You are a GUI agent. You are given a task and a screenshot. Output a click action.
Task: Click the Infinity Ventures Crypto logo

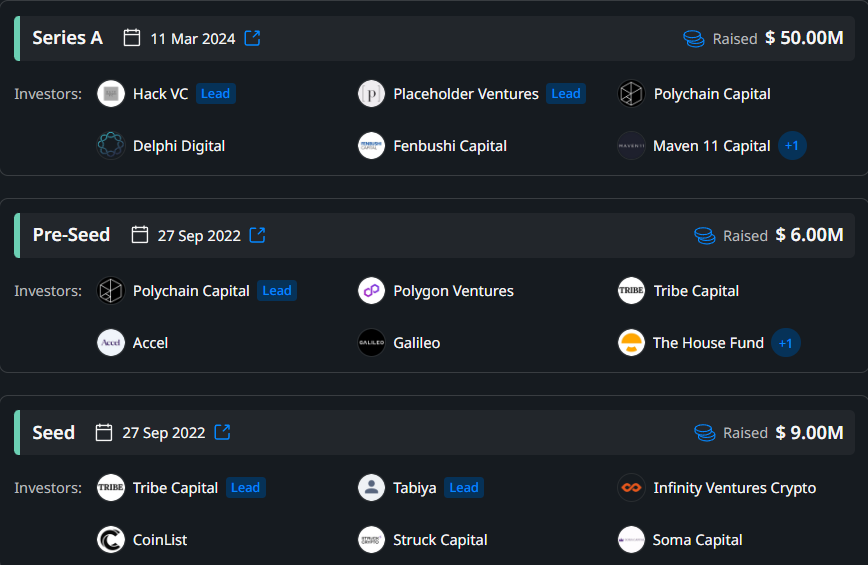coord(632,488)
